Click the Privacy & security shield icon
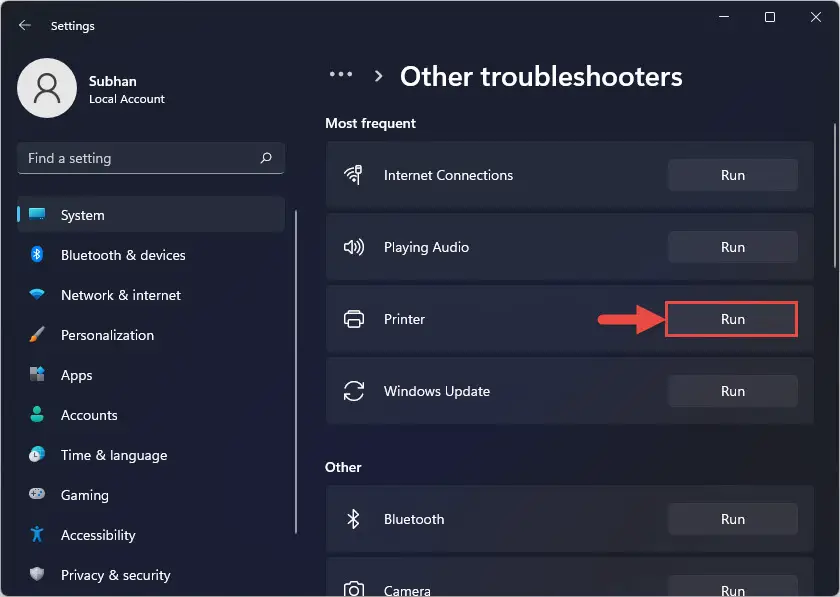The height and width of the screenshot is (597, 840). pos(37,575)
